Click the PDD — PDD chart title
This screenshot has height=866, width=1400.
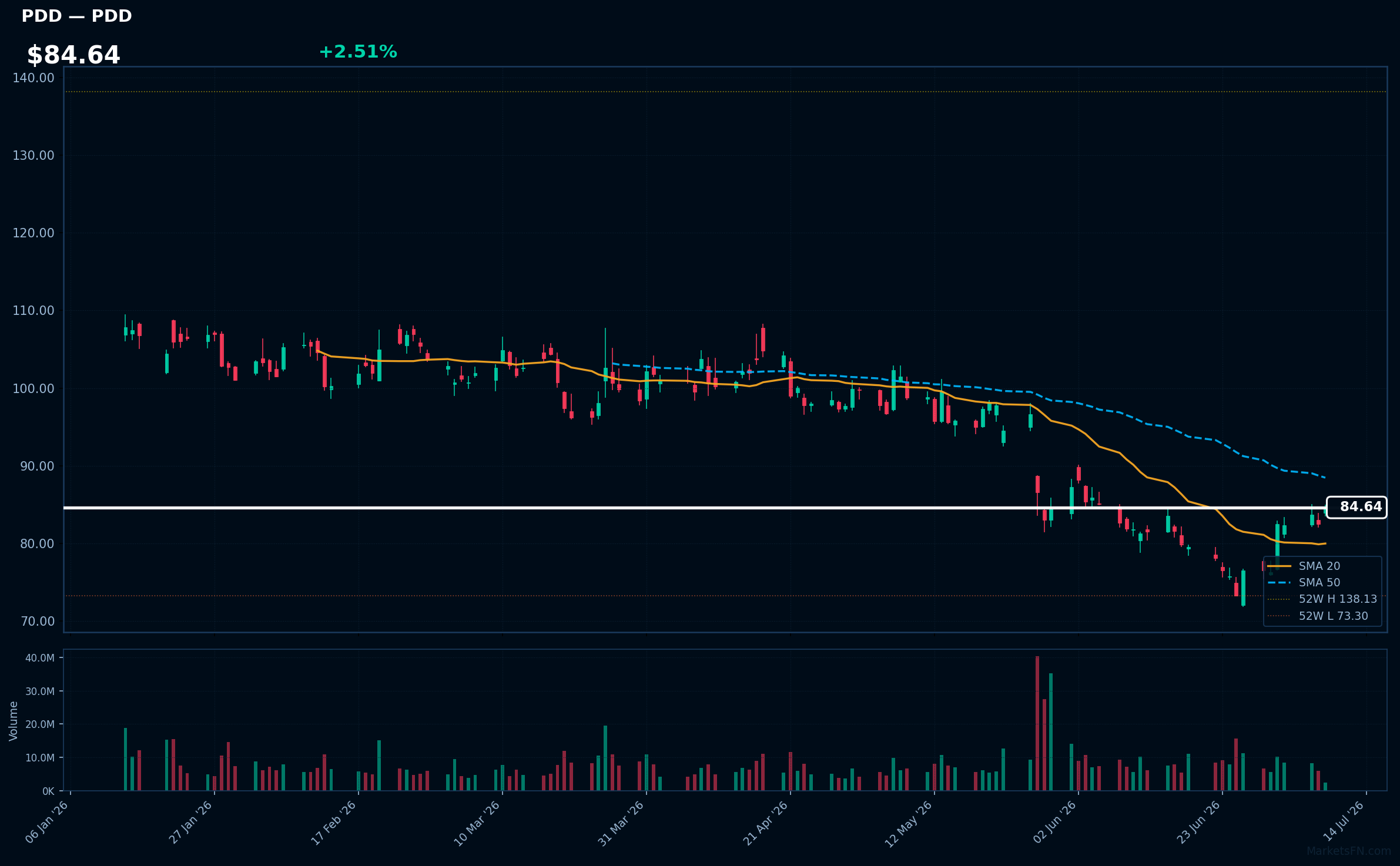click(76, 16)
